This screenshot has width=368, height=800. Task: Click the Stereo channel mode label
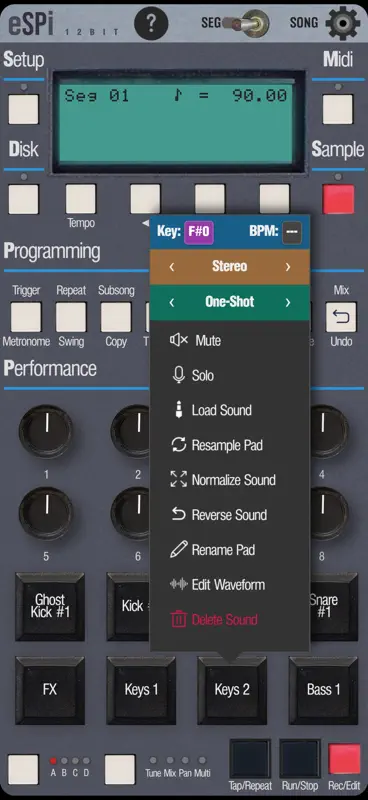tap(230, 266)
